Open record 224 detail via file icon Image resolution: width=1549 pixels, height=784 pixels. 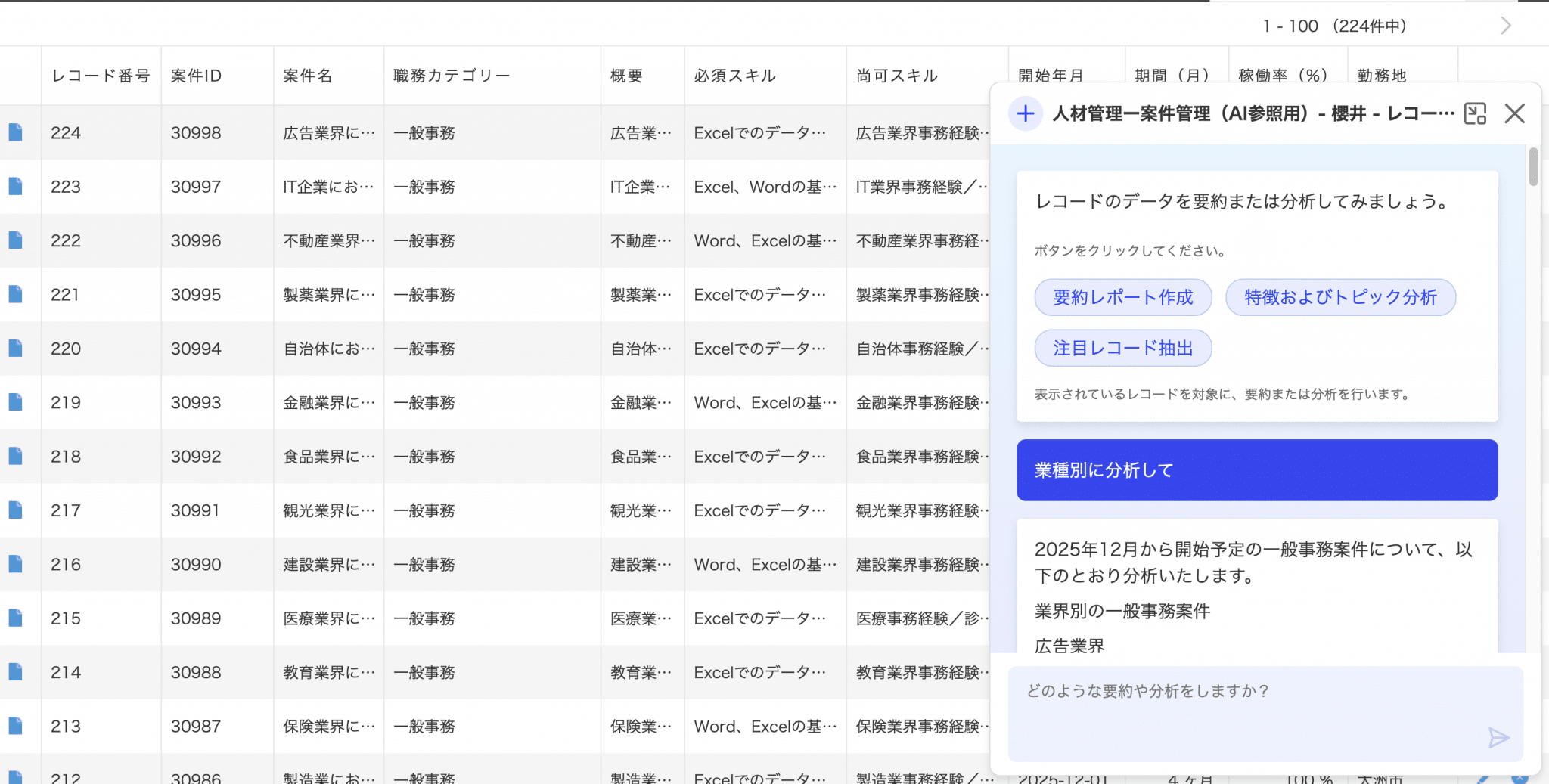point(16,133)
